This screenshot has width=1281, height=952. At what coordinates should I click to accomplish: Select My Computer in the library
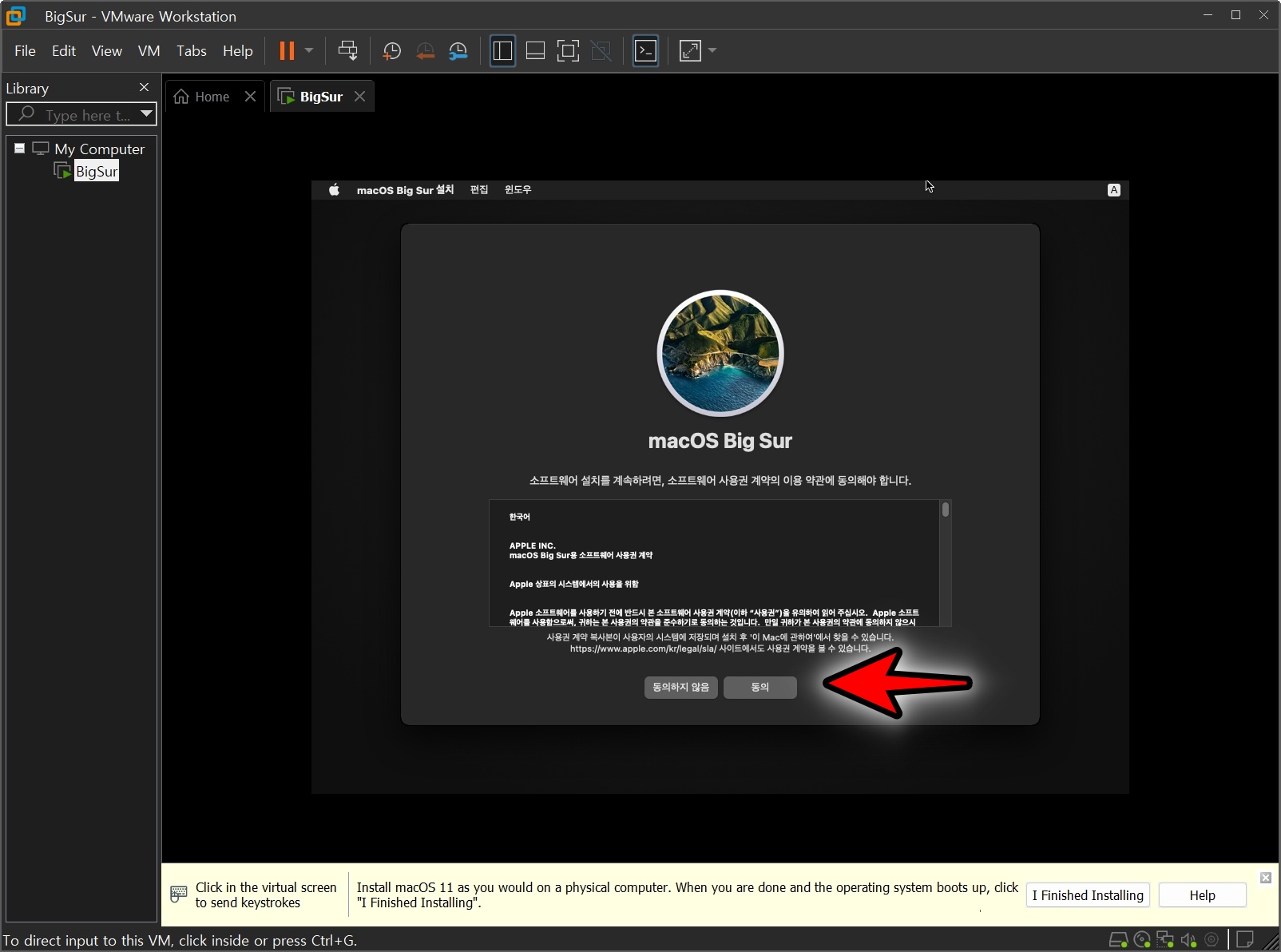pyautogui.click(x=99, y=149)
